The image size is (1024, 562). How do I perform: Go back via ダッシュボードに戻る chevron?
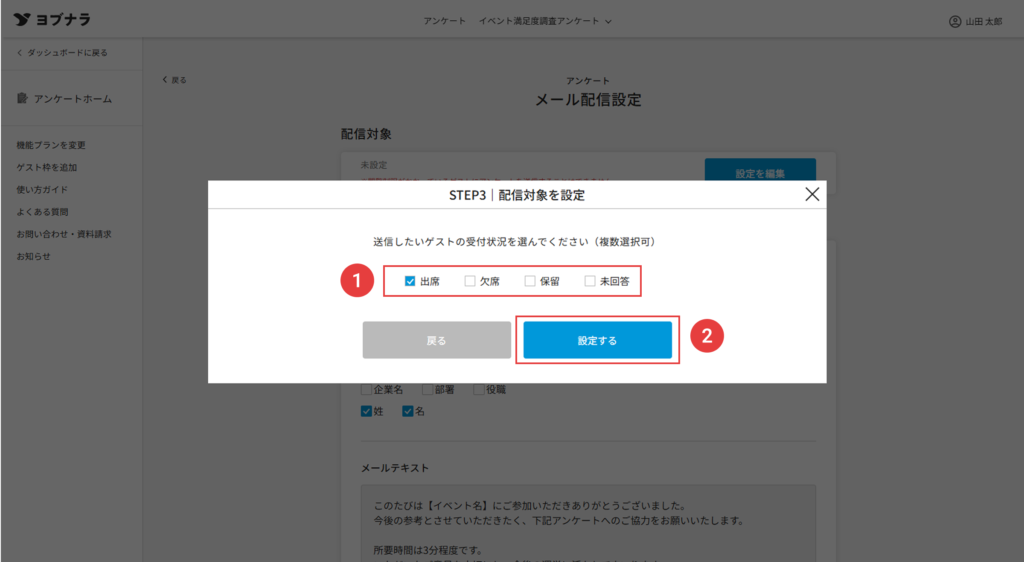pos(20,52)
